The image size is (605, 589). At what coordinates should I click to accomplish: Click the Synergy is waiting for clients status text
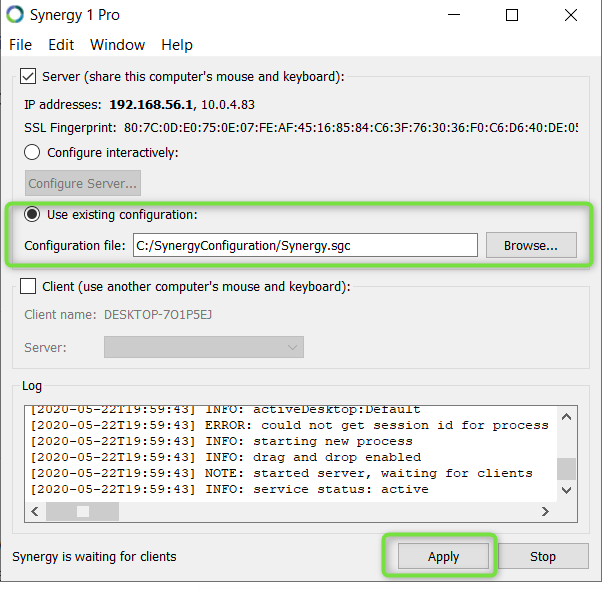[94, 557]
